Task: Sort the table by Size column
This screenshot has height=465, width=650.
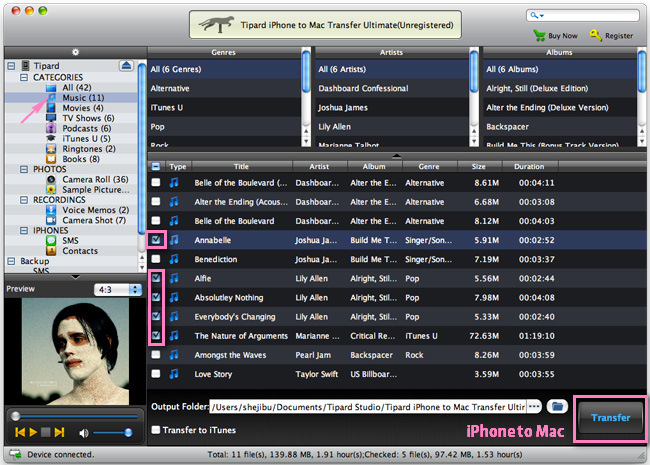Action: coord(479,167)
